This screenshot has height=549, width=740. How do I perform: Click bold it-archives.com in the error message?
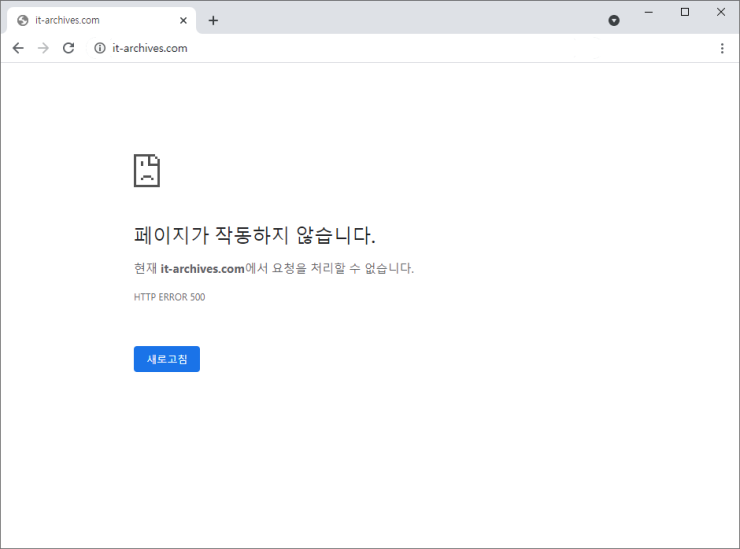tap(202, 268)
